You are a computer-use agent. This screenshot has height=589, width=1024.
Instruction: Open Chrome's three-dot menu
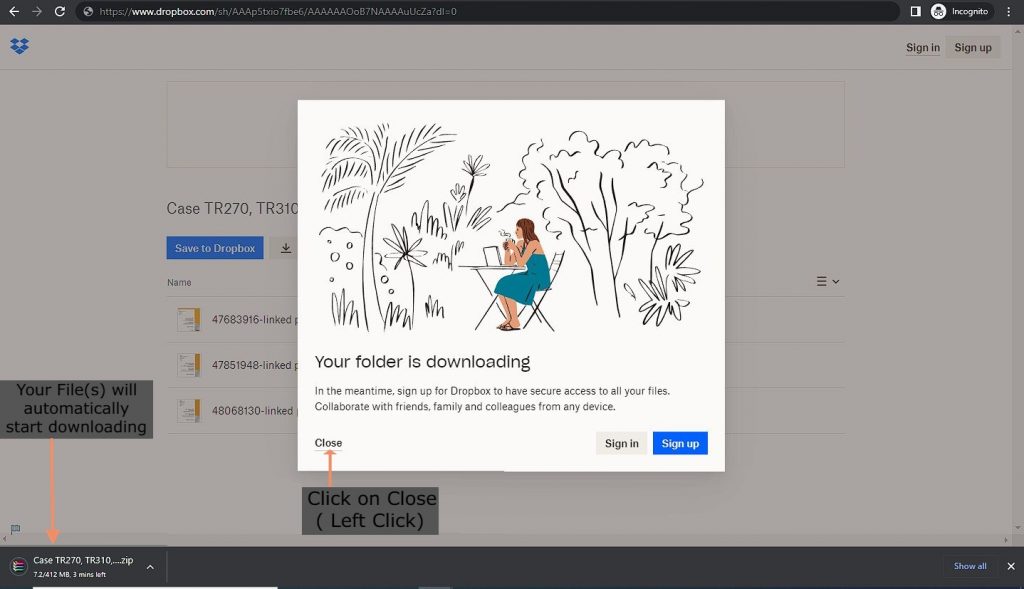click(1008, 11)
